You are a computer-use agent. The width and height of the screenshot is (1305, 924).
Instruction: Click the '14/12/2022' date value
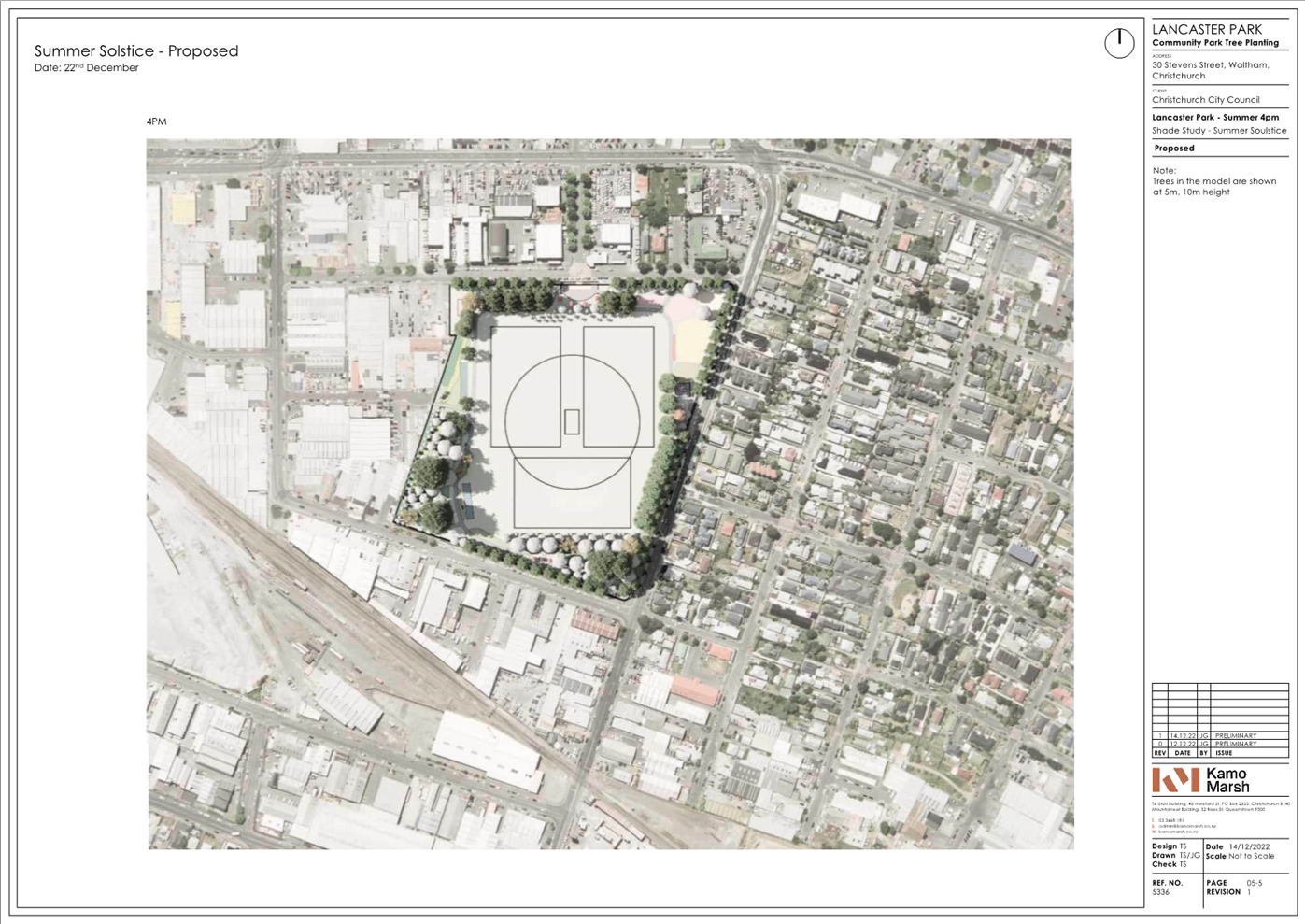point(1249,846)
